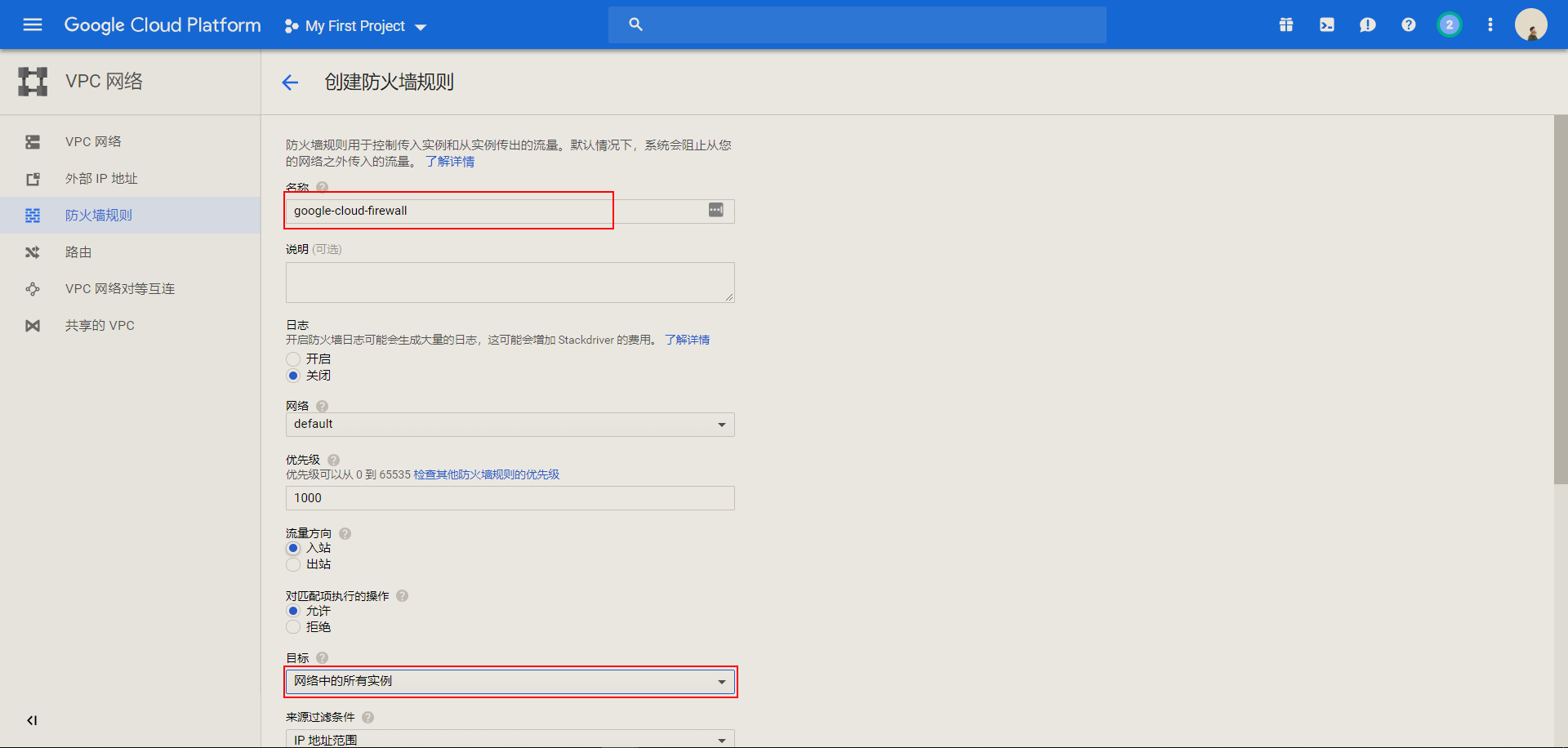Go to 外部 IP 地址 sidebar item
The width and height of the screenshot is (1568, 748).
(131, 179)
